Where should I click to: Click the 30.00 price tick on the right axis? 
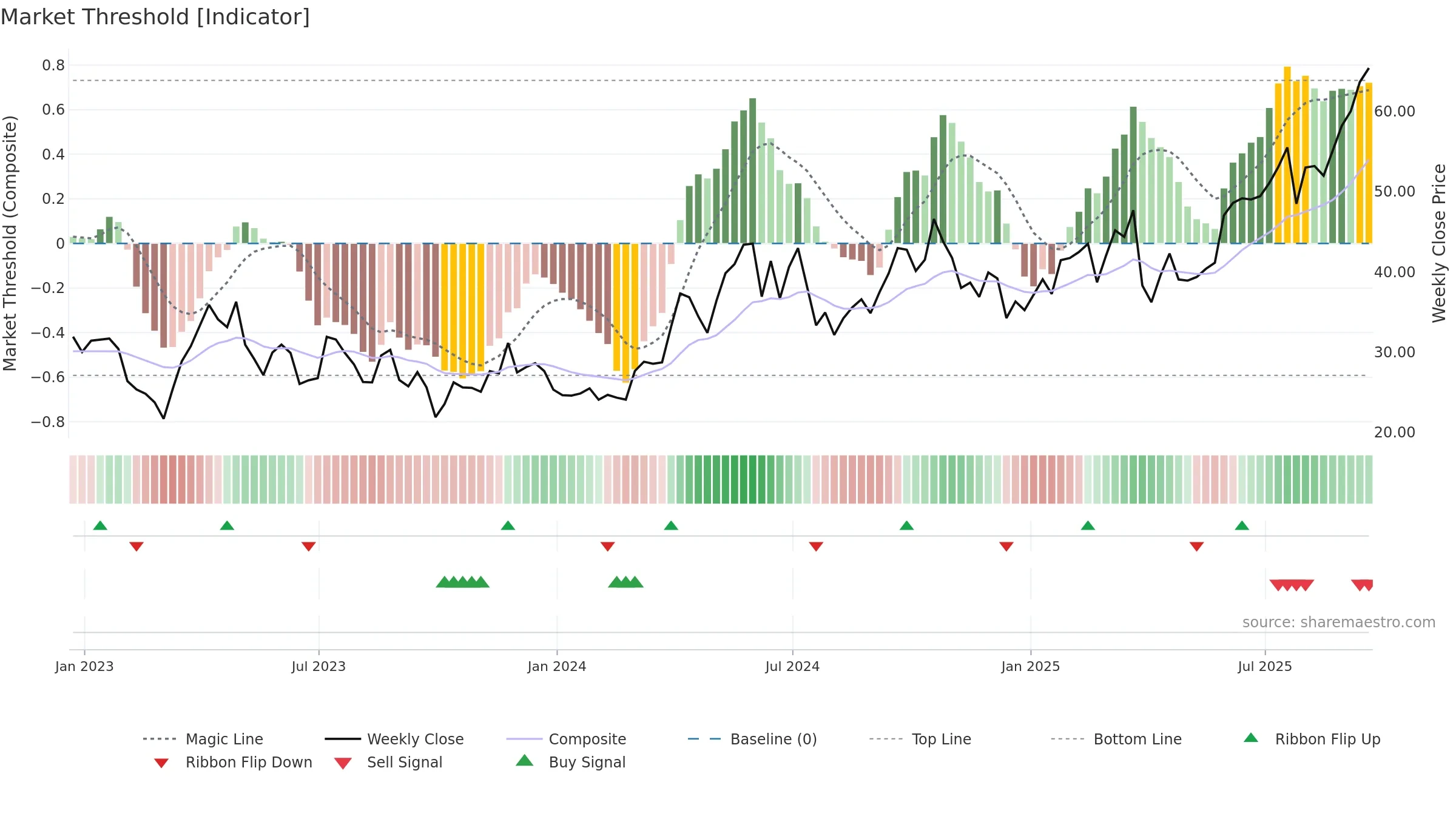(1395, 352)
